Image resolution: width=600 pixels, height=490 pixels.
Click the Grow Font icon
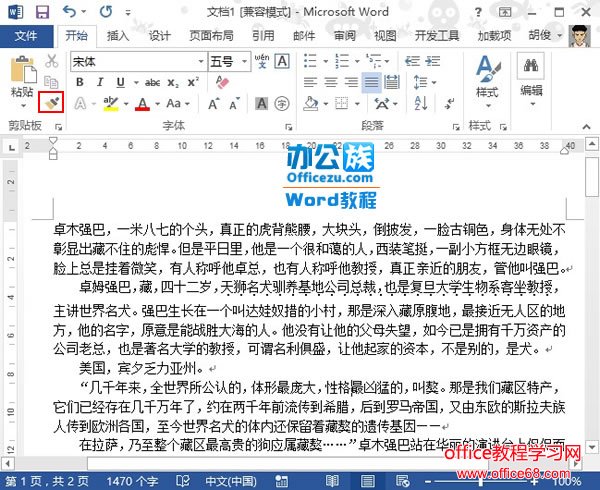pos(214,103)
